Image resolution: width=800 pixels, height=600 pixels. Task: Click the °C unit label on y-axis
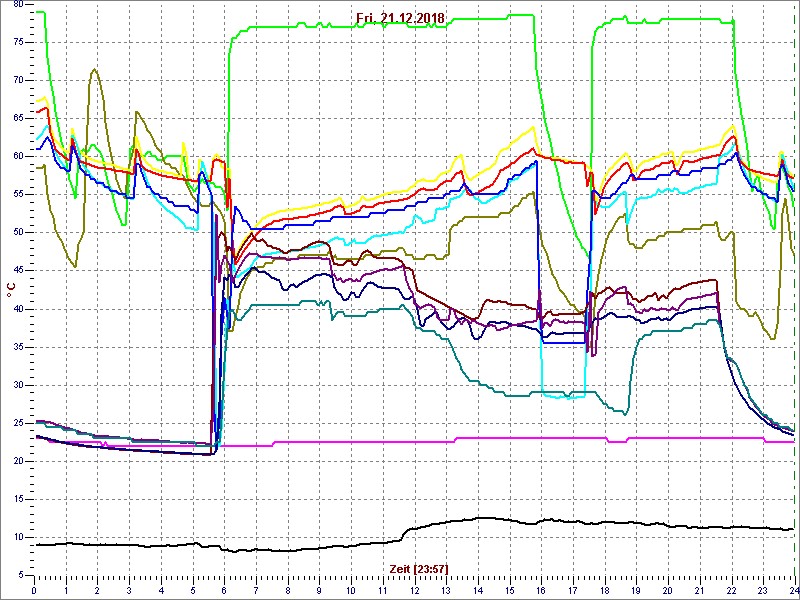click(11, 290)
